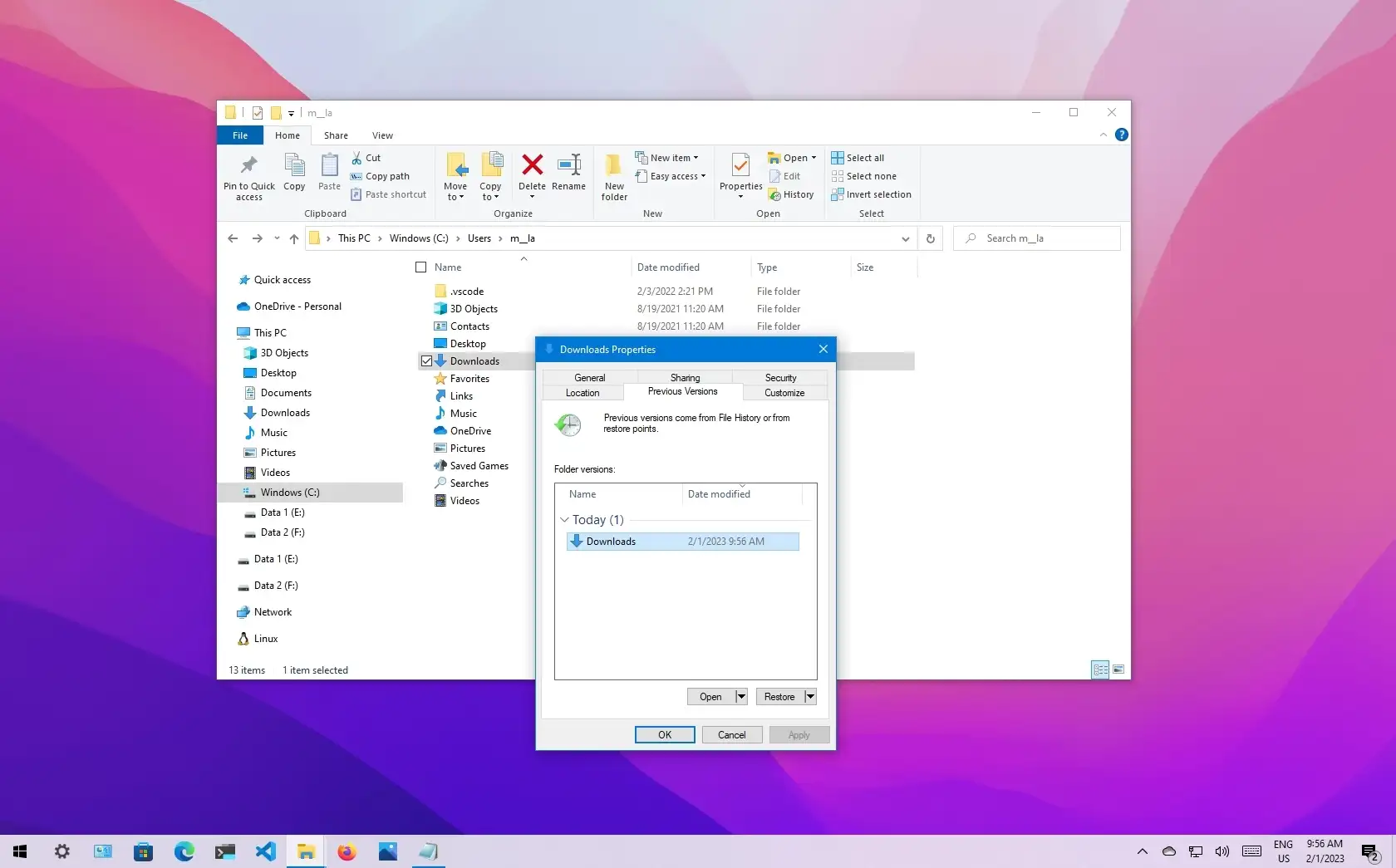Select Quick access in navigation pane
Screen dimensions: 1396x868
[282, 280]
